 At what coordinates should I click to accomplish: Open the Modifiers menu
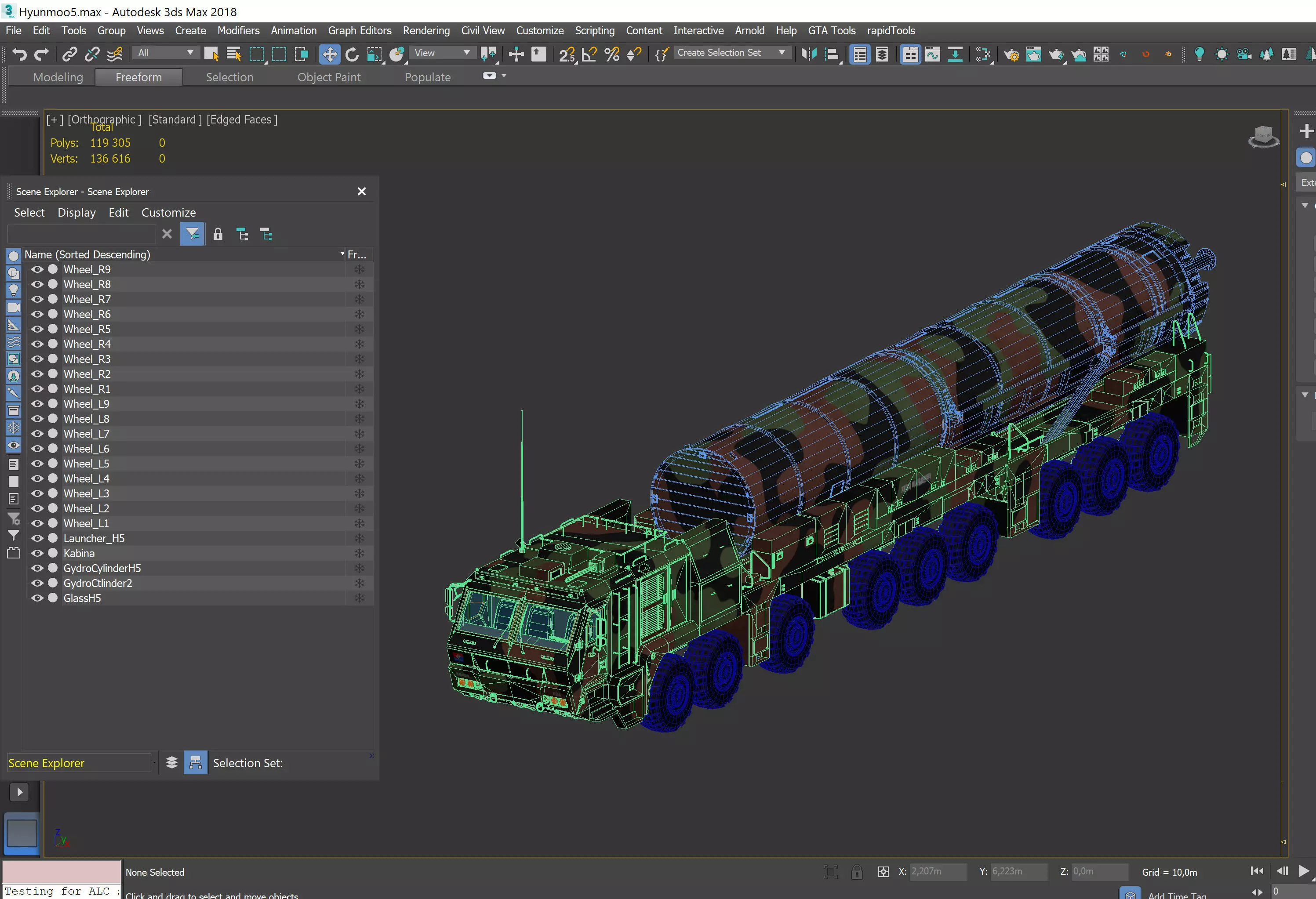238,31
